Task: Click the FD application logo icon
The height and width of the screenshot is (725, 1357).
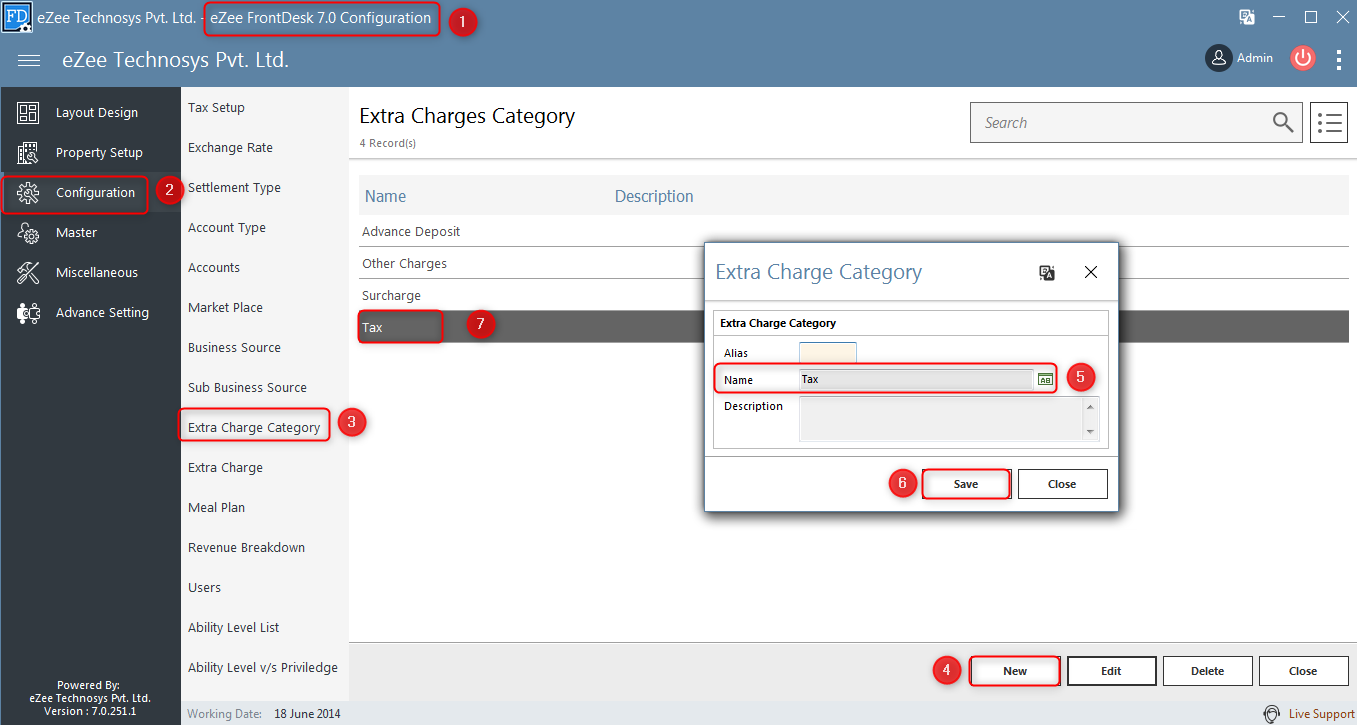Action: (x=18, y=17)
